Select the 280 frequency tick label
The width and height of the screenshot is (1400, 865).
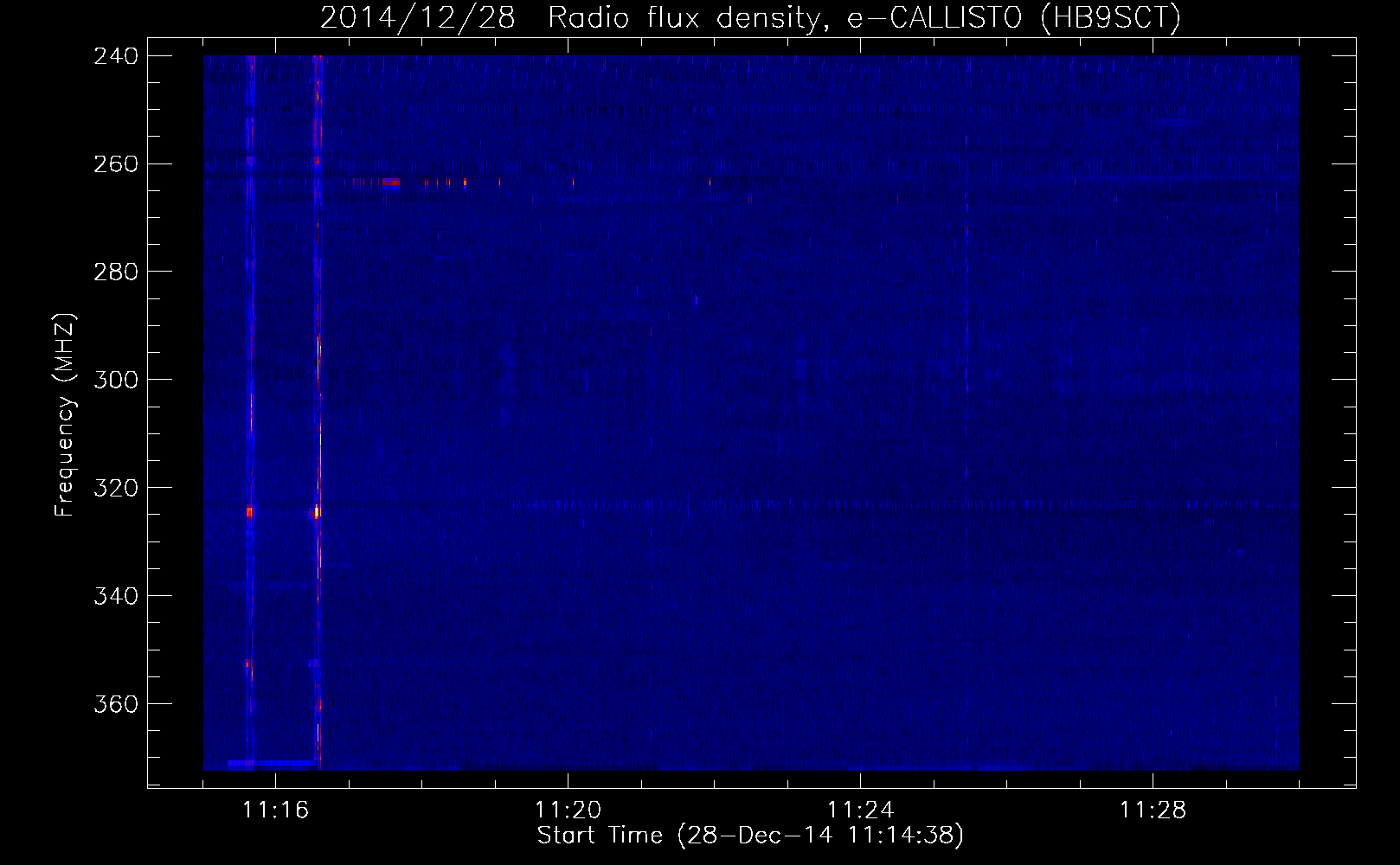click(x=116, y=272)
